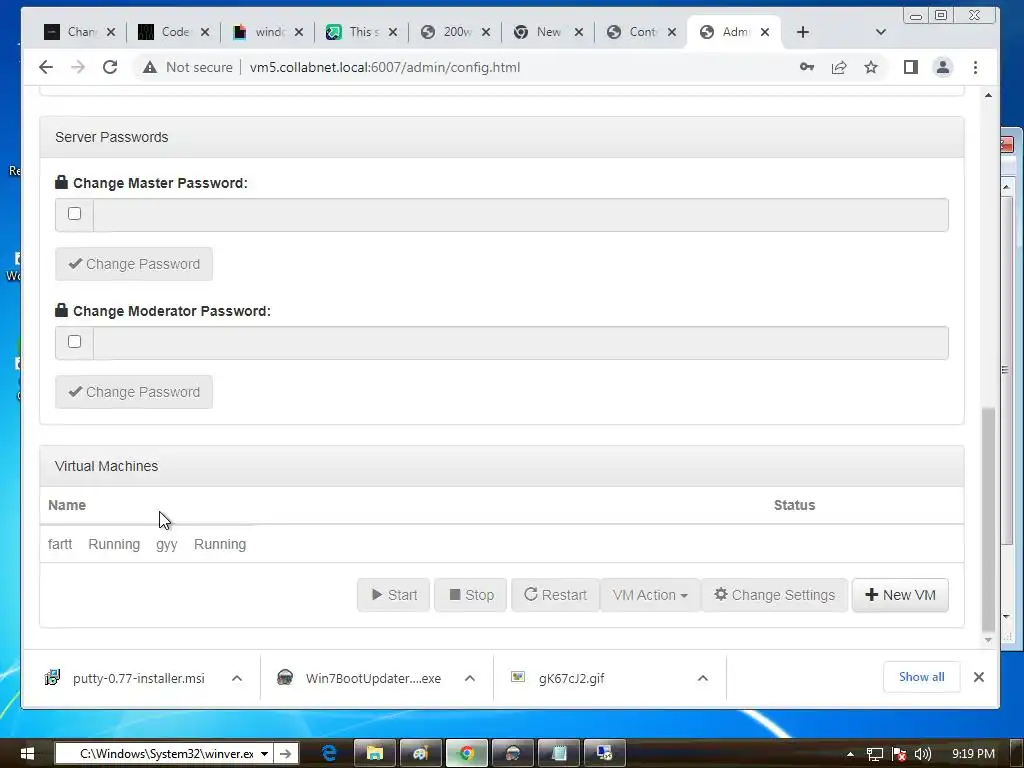Open options for Win7BootUpdater exe download
This screenshot has width=1024, height=768.
(x=470, y=678)
